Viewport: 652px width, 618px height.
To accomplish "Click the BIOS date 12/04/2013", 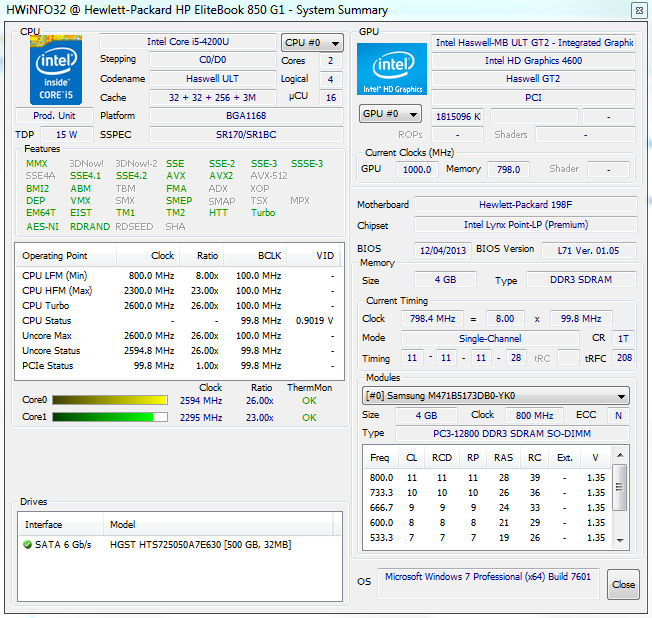I will click(x=443, y=251).
